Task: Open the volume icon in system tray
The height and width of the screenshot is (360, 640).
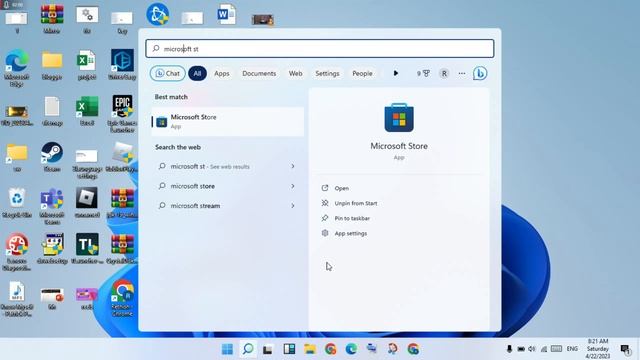Action: click(x=532, y=349)
